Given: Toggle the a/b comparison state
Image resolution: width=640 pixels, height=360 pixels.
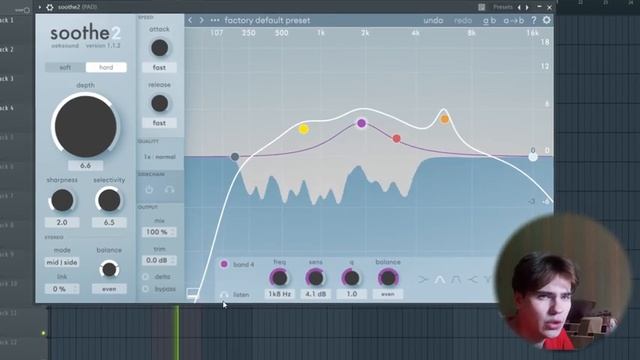Looking at the screenshot, I should (489, 20).
